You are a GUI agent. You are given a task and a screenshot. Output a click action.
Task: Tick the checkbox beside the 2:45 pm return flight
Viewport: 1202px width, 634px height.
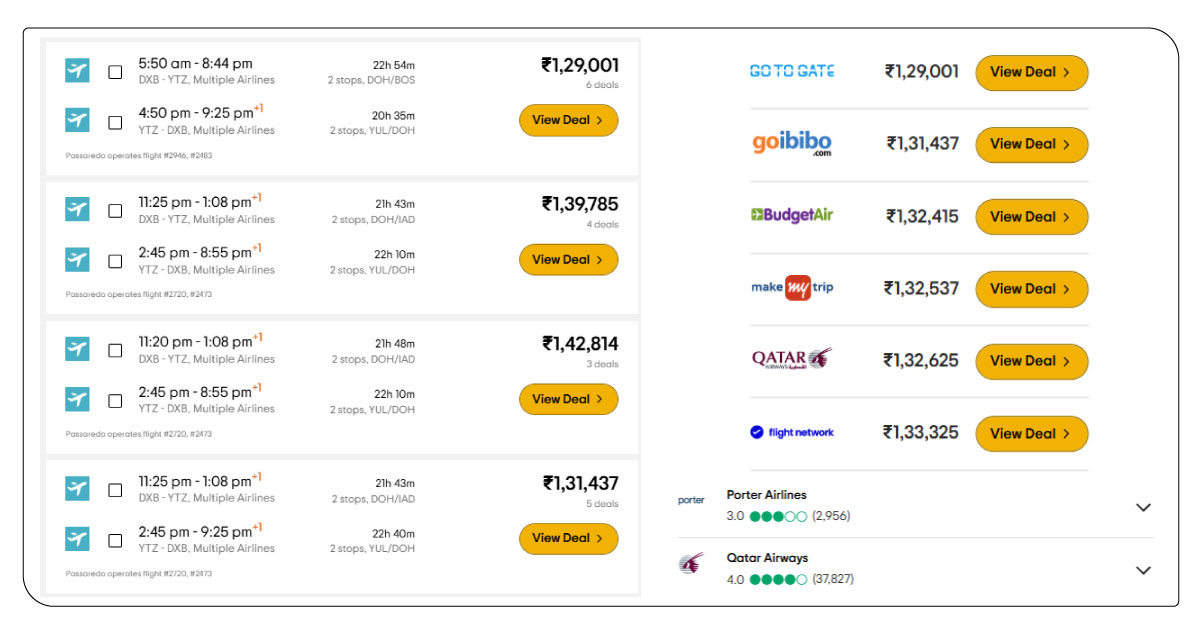click(113, 259)
